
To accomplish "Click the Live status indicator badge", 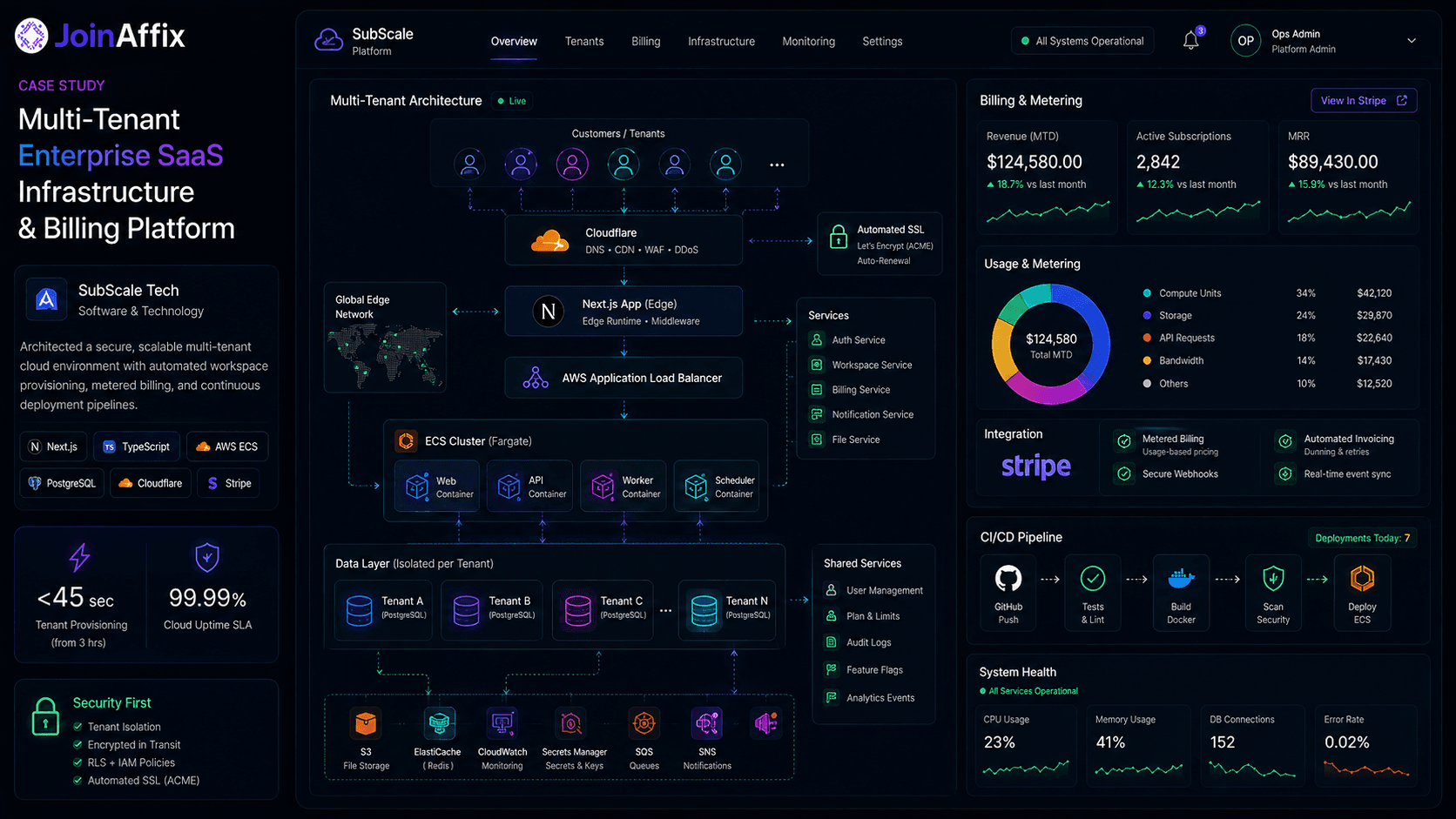I will 512,101.
